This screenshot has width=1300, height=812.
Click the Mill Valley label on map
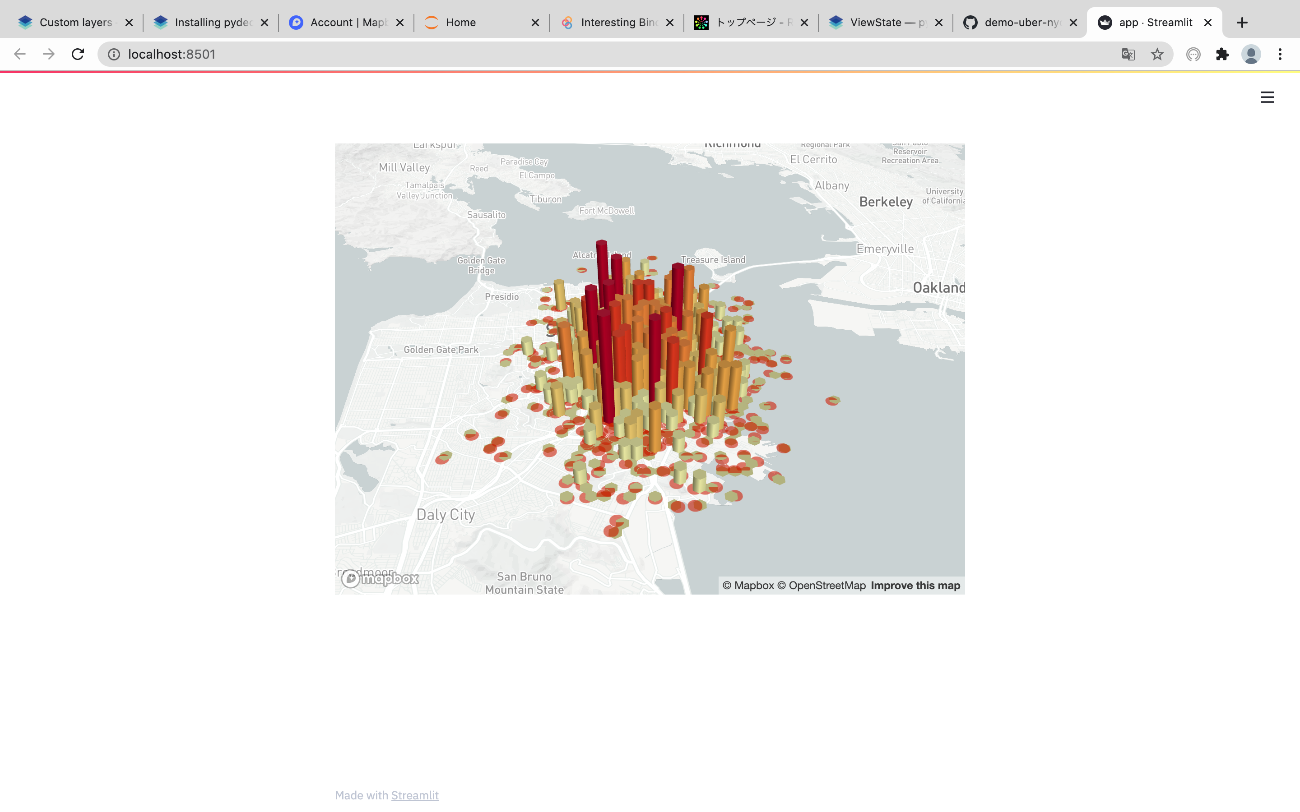click(404, 167)
